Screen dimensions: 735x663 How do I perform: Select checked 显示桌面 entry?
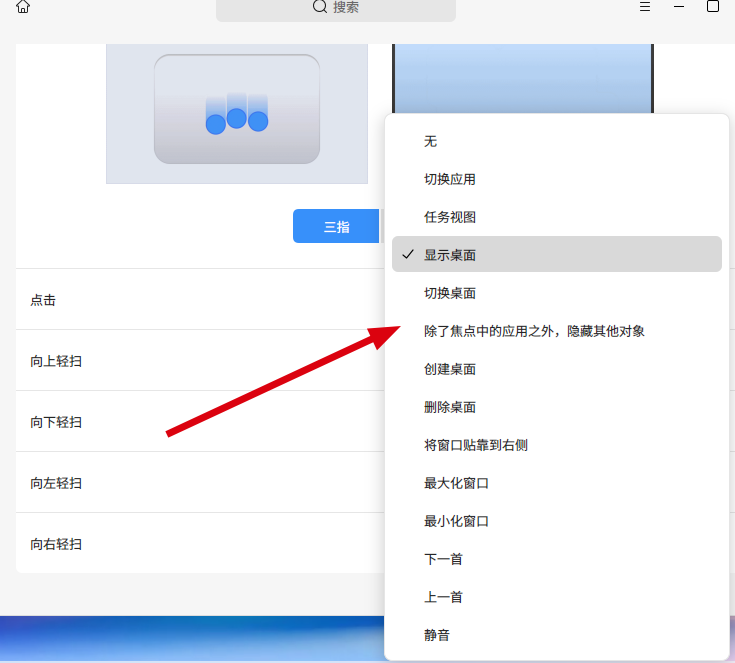coord(557,254)
